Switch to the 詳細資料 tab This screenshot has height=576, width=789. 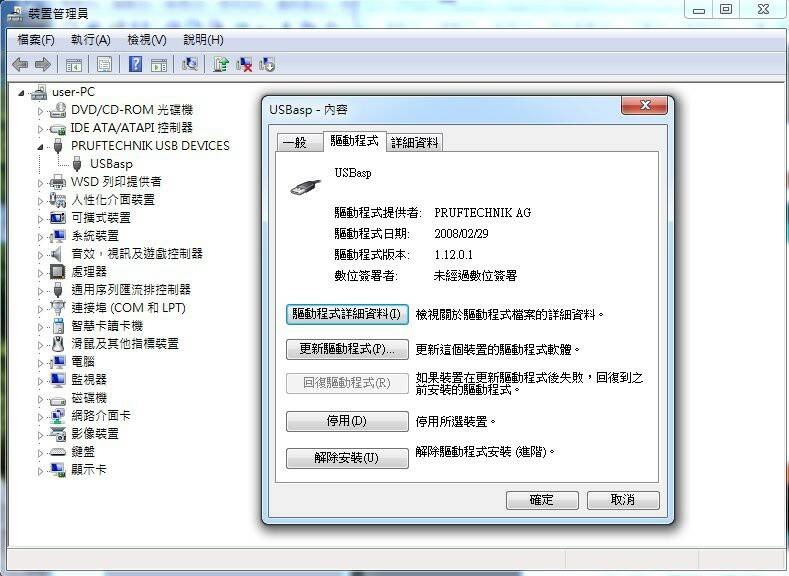coord(414,143)
